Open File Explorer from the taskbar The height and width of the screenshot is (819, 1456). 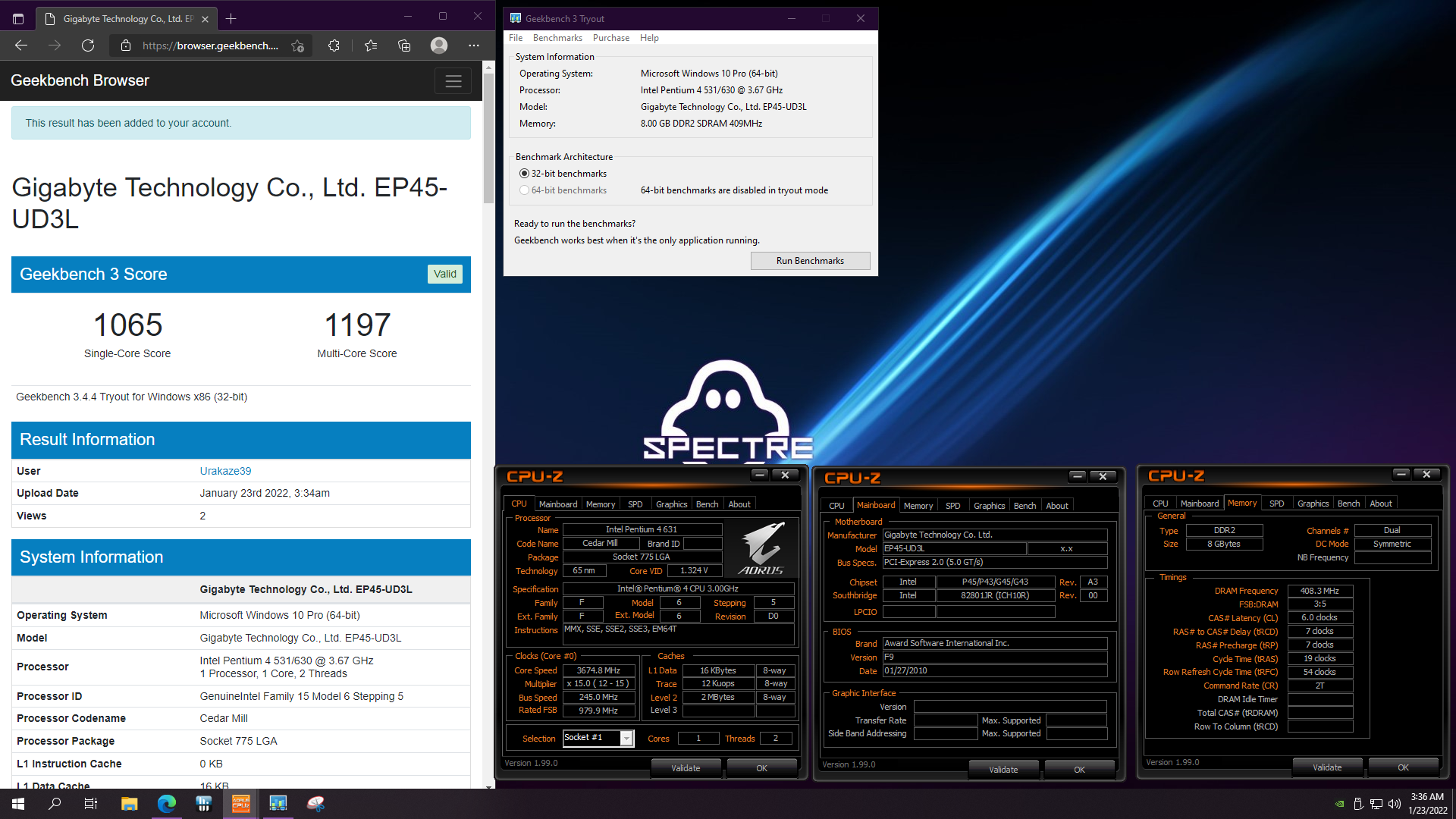click(130, 804)
